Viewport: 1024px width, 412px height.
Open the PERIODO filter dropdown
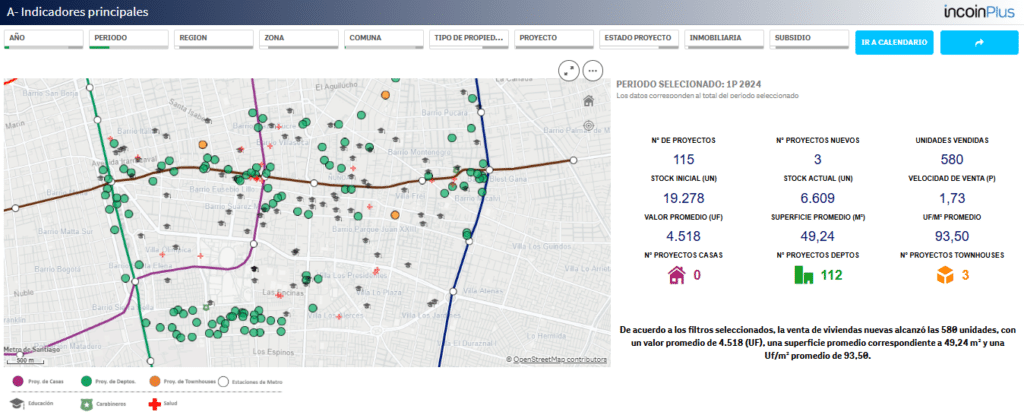tap(129, 39)
